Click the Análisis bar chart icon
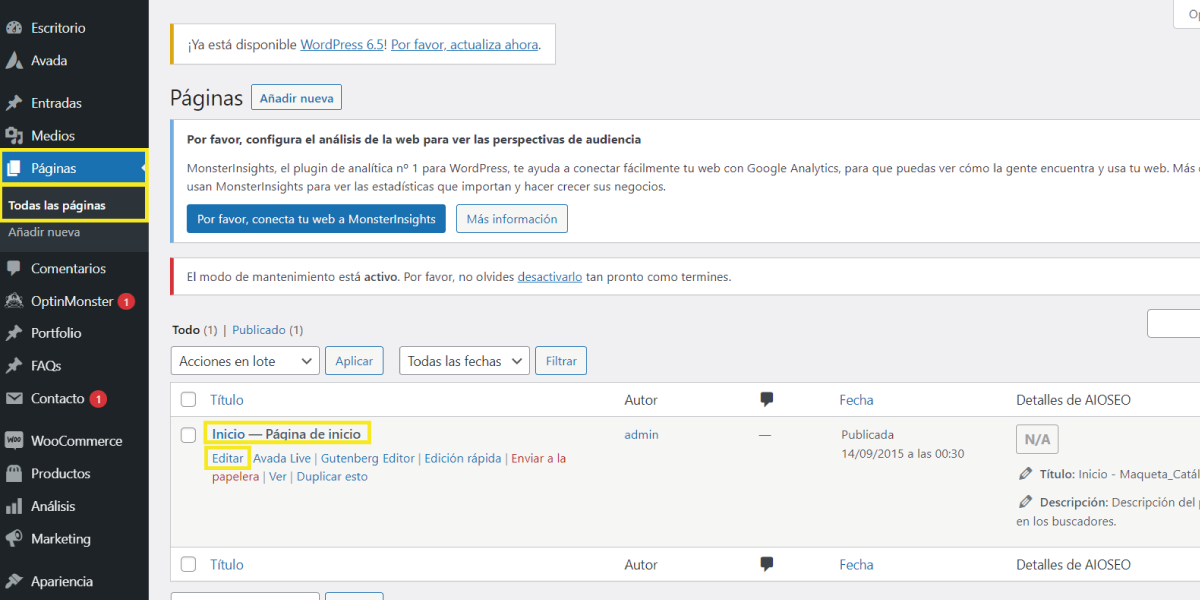The height and width of the screenshot is (600, 1200). (14, 507)
